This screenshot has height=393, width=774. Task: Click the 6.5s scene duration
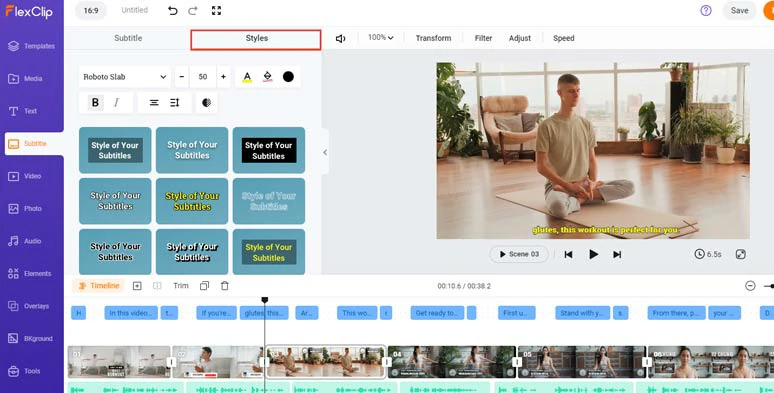coord(708,254)
